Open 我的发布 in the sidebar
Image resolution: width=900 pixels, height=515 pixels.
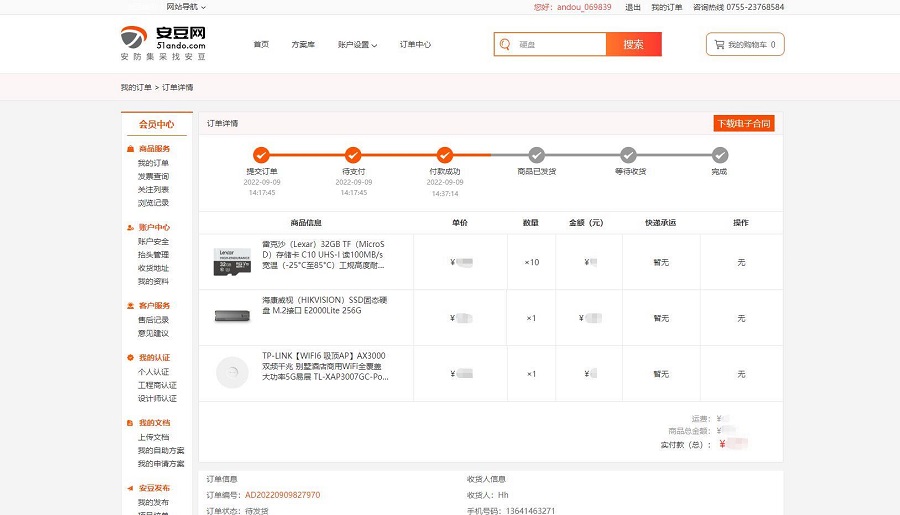[x=153, y=502]
